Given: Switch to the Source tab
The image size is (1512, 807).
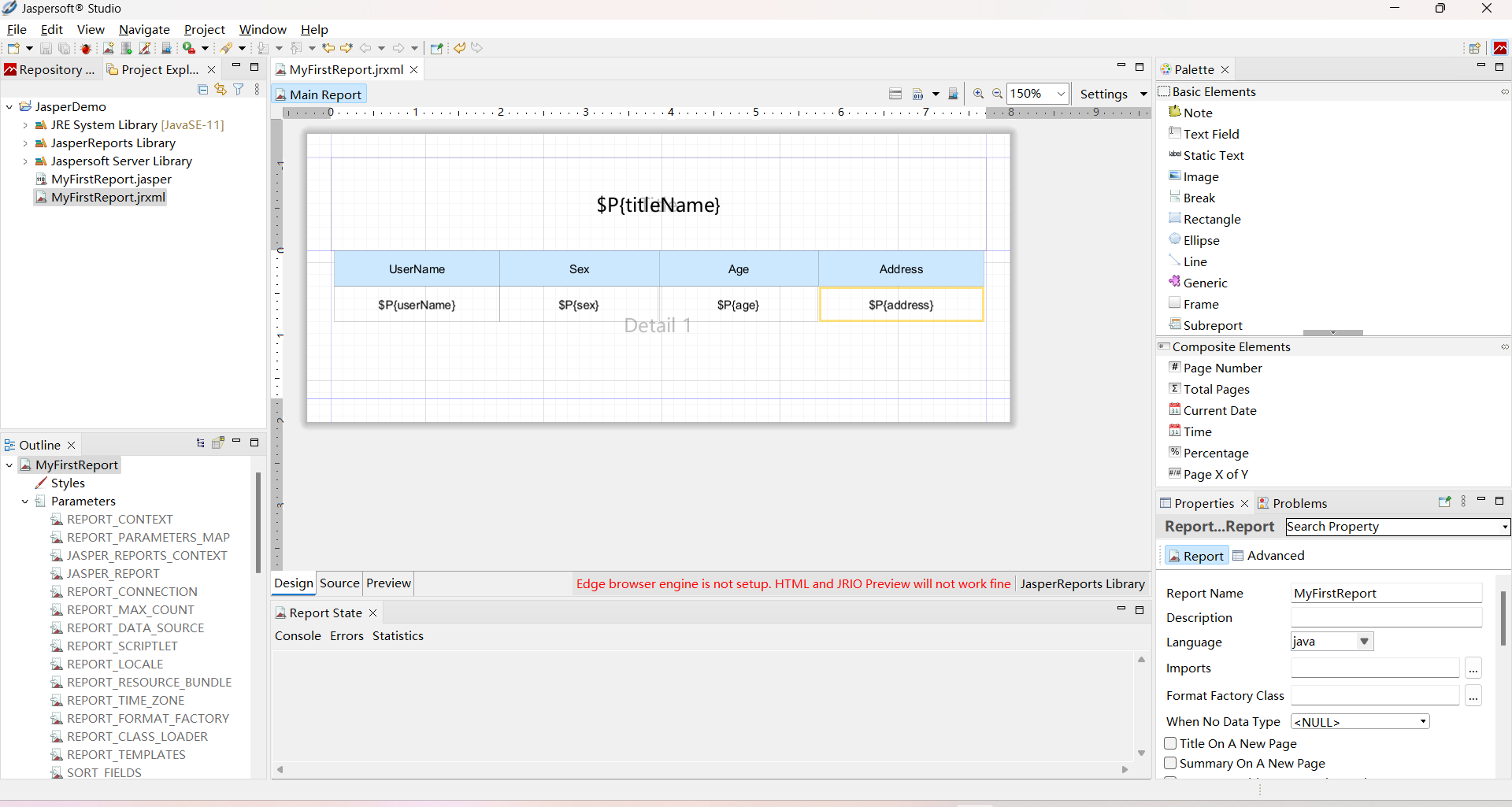Looking at the screenshot, I should [x=340, y=583].
